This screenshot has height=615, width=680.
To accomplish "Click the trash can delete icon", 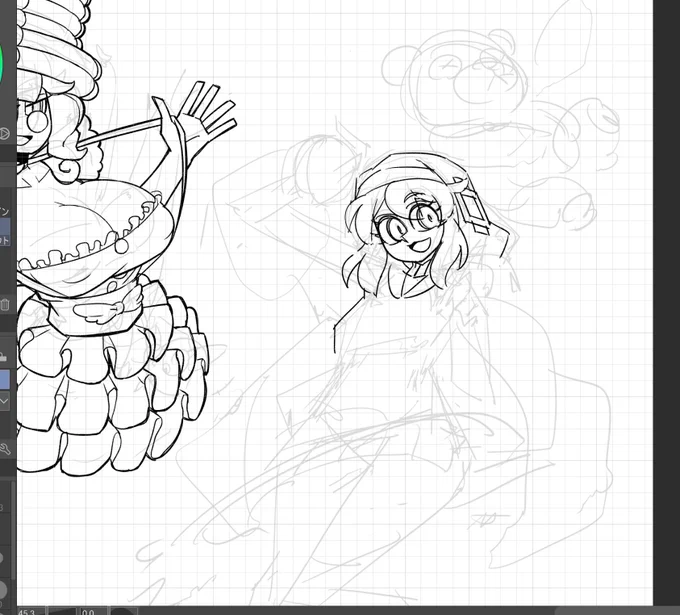I will coord(5,304).
